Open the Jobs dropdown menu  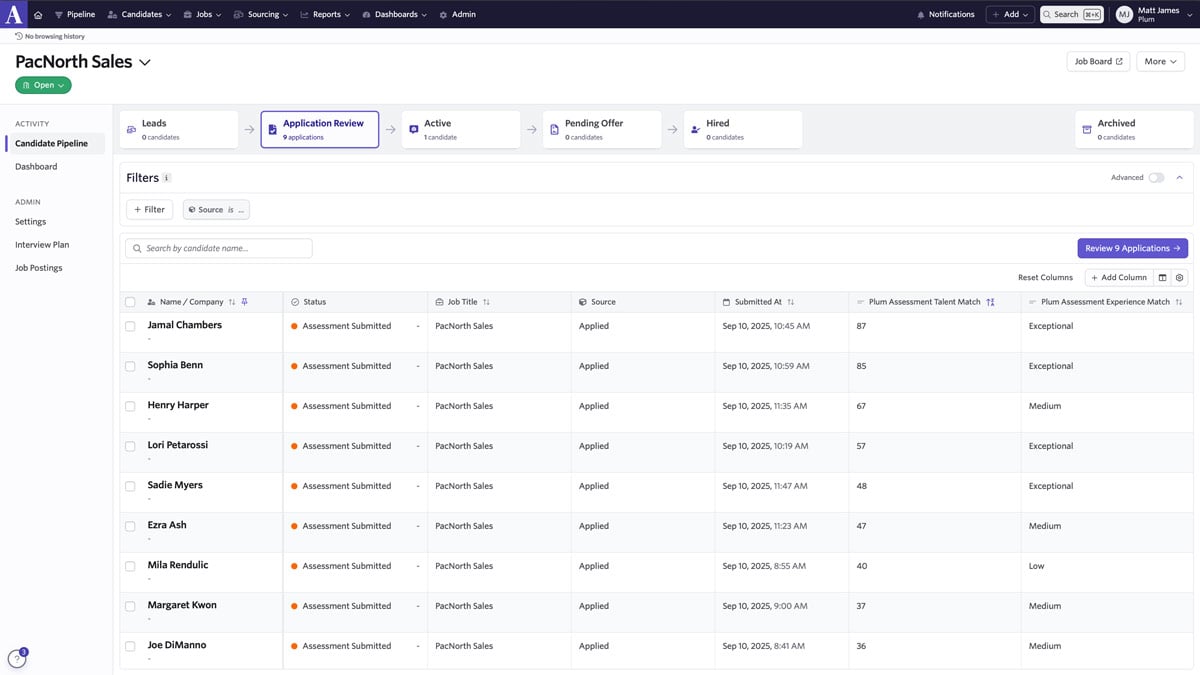pyautogui.click(x=203, y=15)
